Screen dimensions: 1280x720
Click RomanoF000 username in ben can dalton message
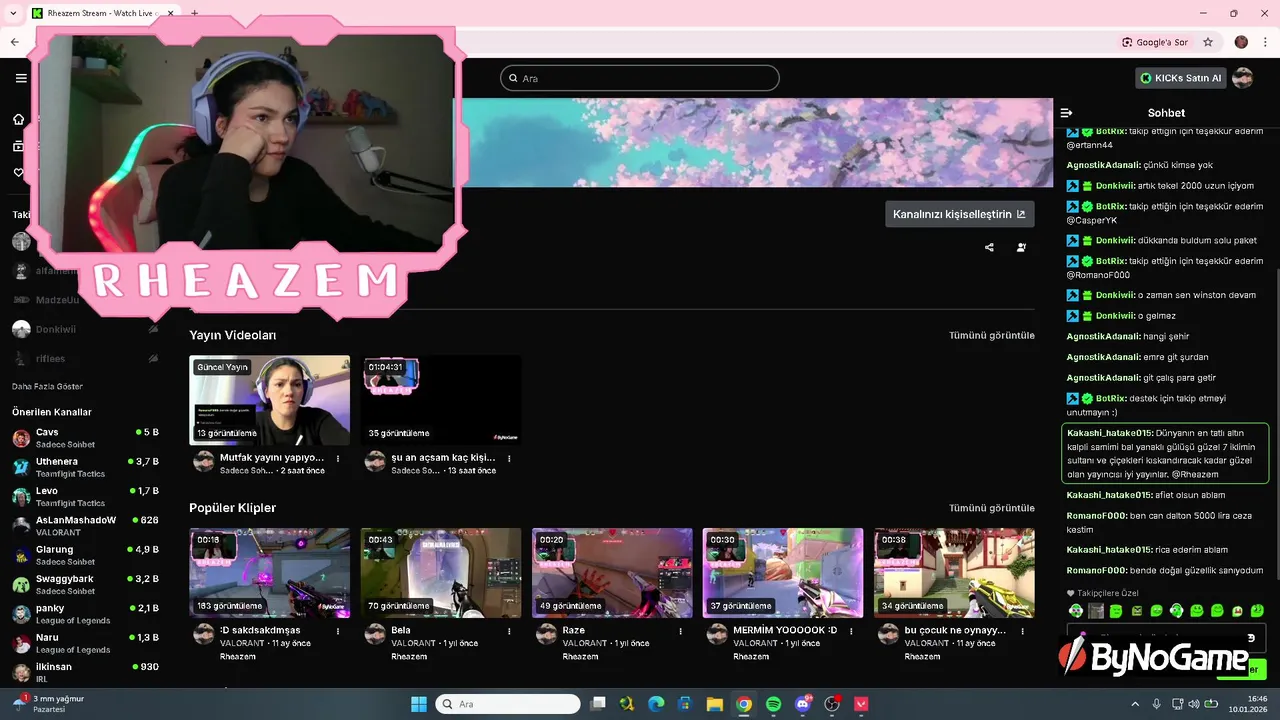[1096, 516]
